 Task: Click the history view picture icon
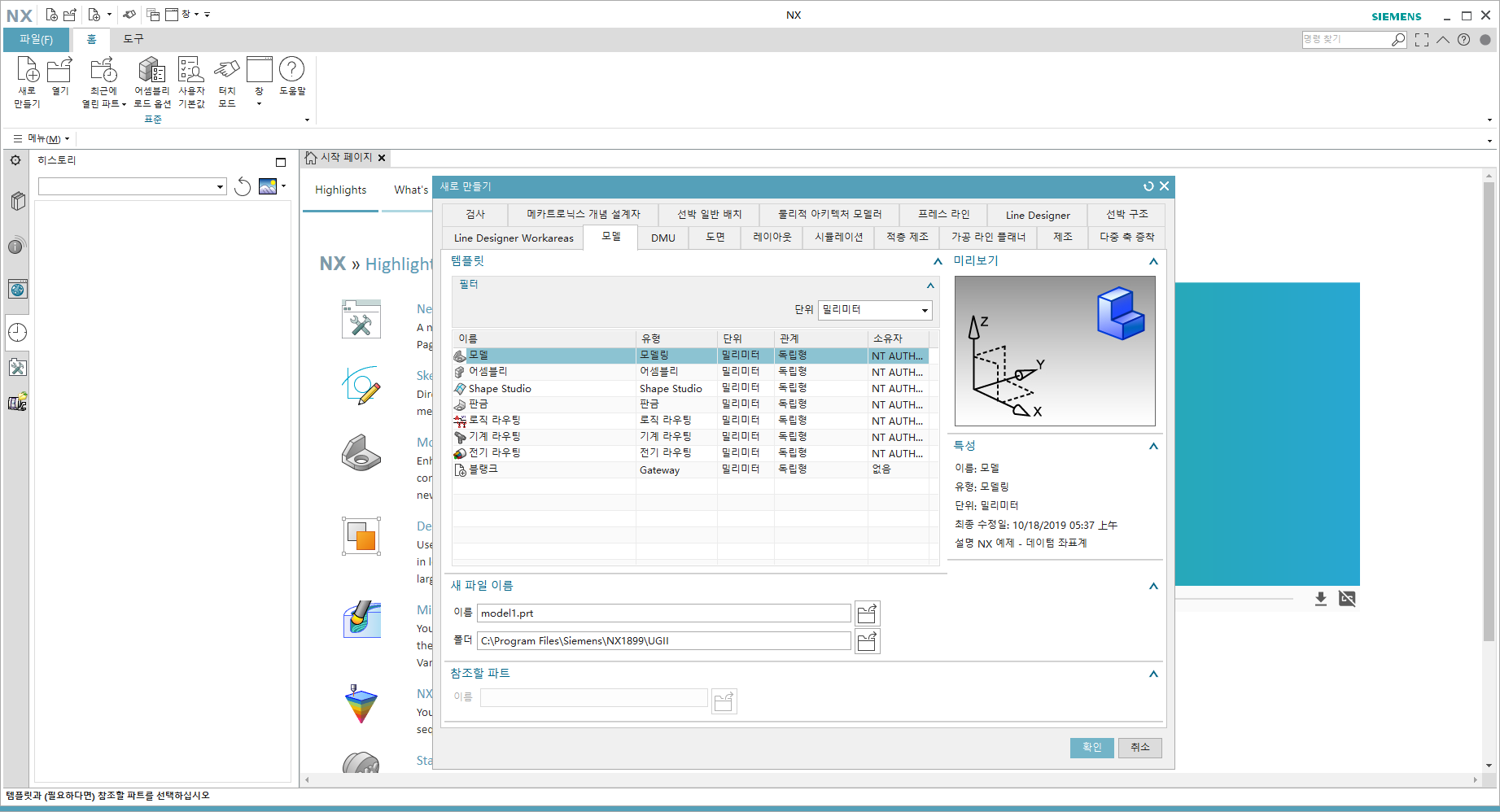point(268,186)
